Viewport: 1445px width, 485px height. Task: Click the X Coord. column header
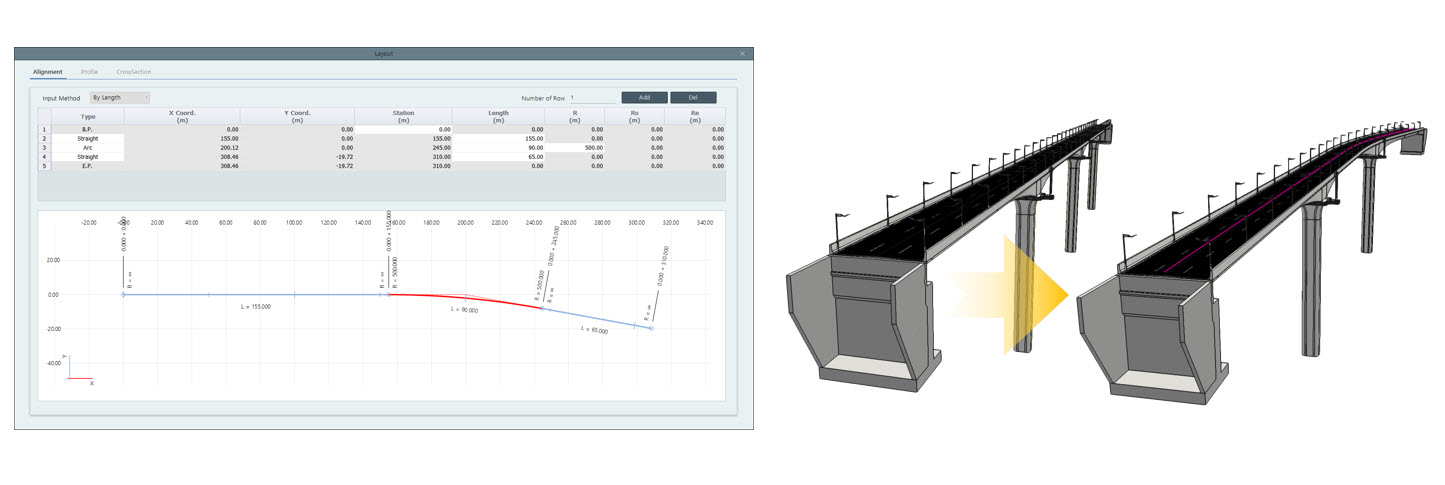click(182, 116)
